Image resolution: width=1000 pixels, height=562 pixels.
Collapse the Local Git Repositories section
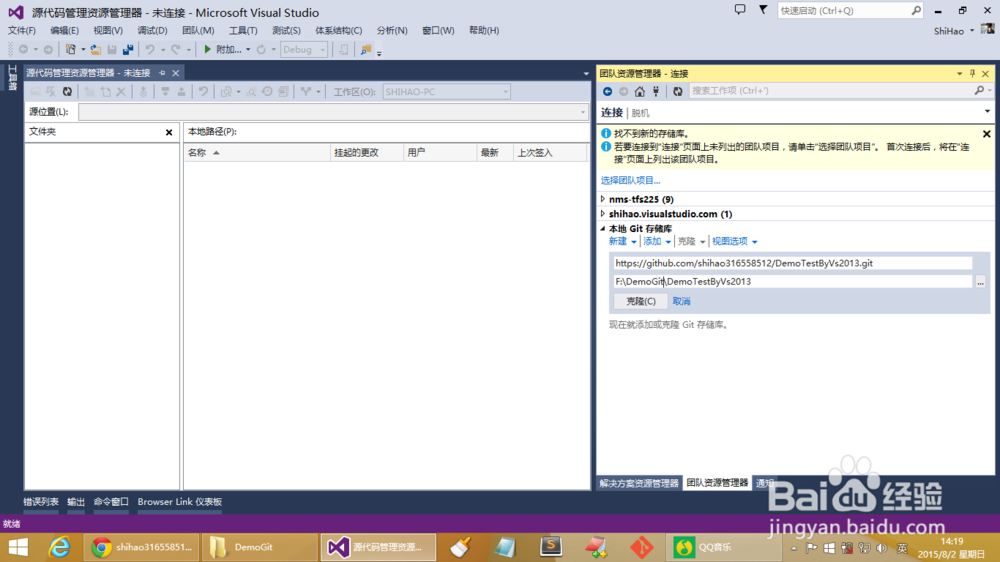(603, 228)
